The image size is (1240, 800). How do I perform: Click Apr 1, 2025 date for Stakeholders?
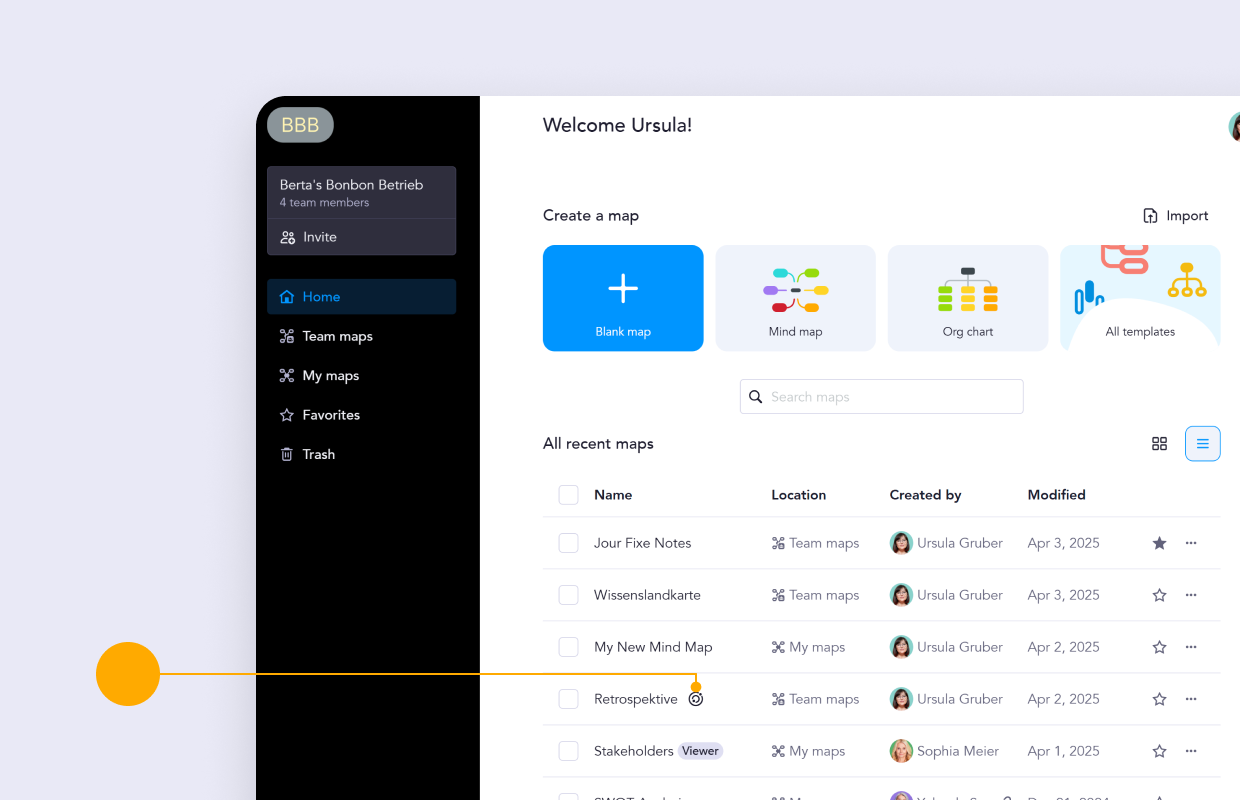click(1063, 751)
